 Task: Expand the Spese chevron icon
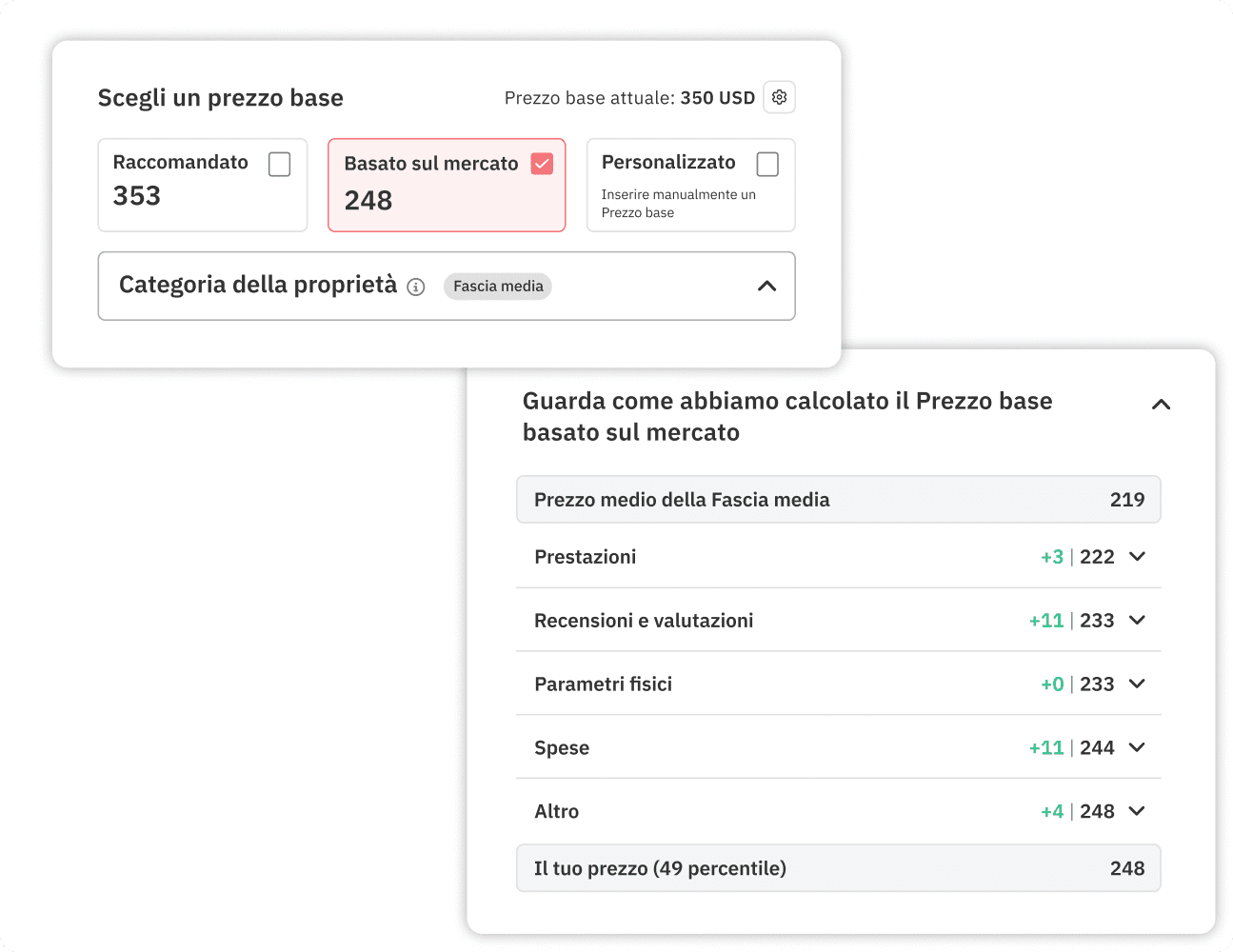1137,747
